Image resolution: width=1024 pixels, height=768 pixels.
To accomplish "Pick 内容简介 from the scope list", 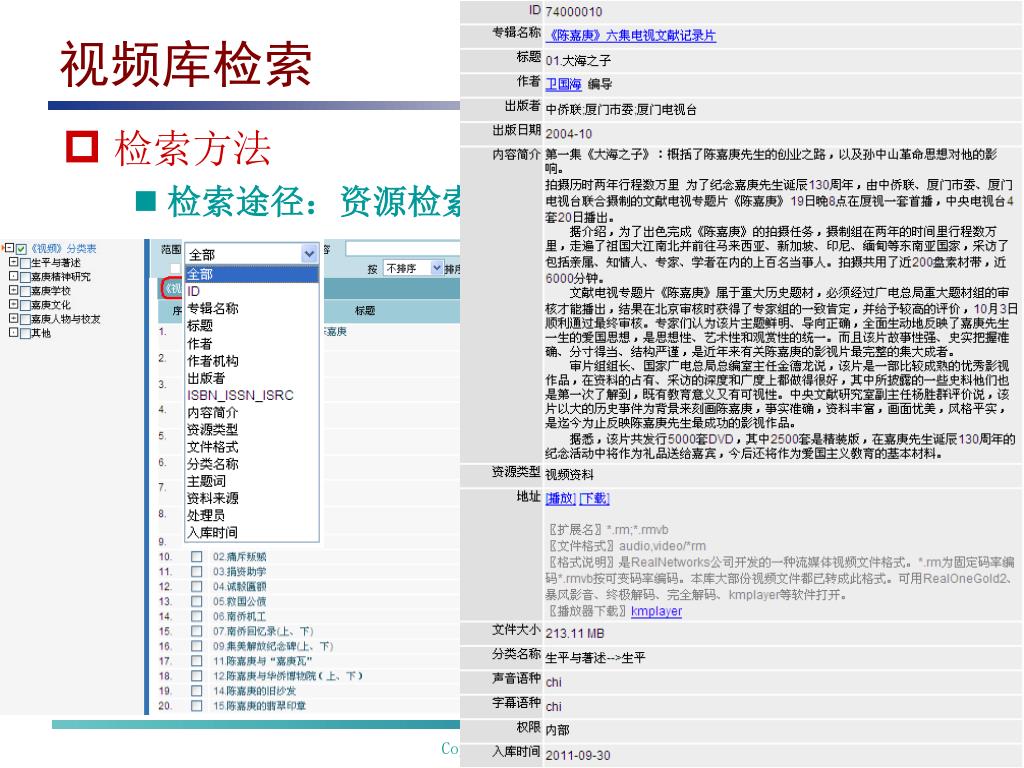I will [x=252, y=412].
